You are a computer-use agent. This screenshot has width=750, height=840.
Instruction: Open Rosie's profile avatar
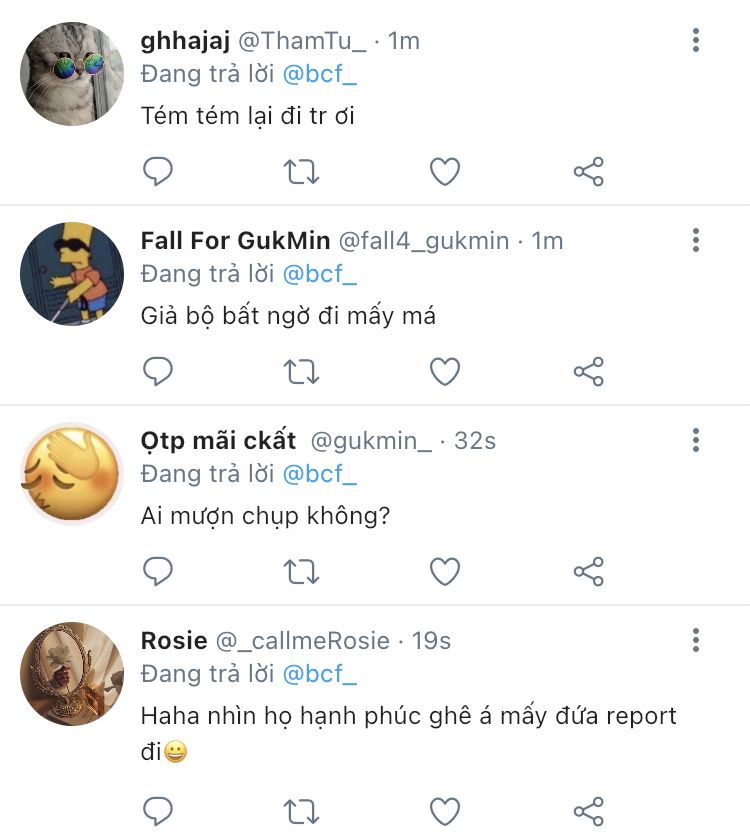(x=72, y=674)
